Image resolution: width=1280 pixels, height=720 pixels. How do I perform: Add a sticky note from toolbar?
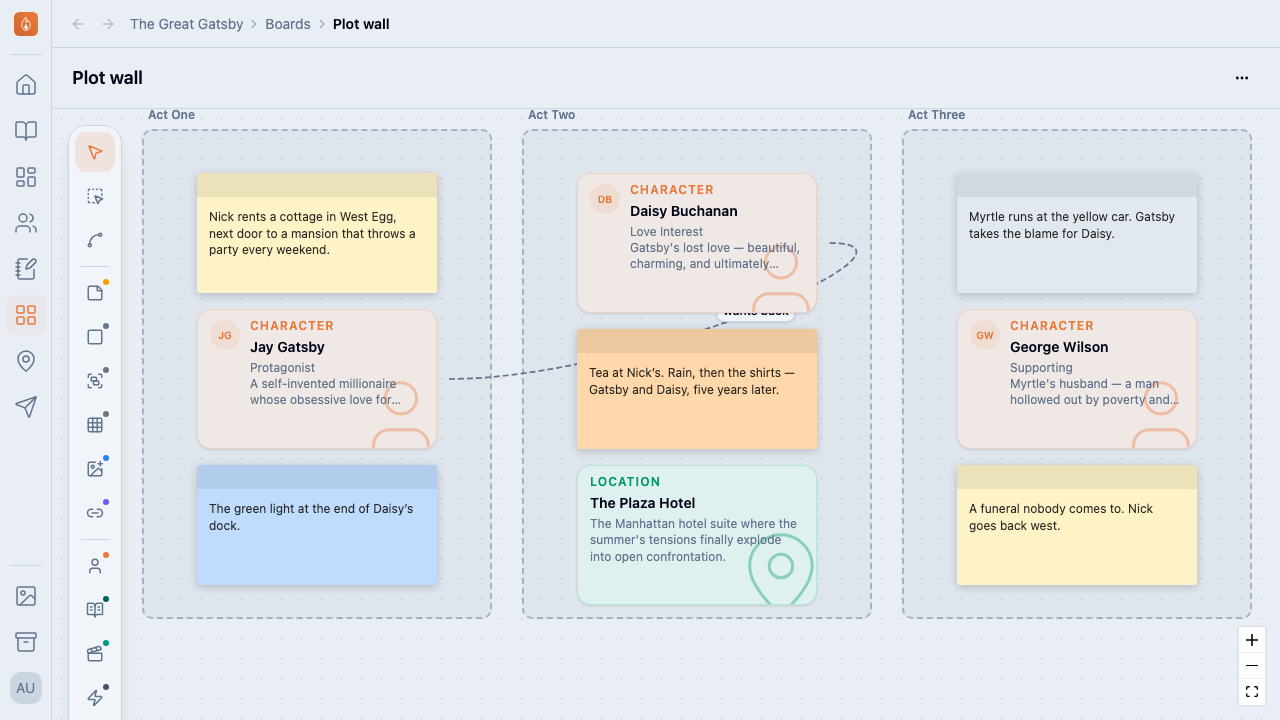click(95, 293)
